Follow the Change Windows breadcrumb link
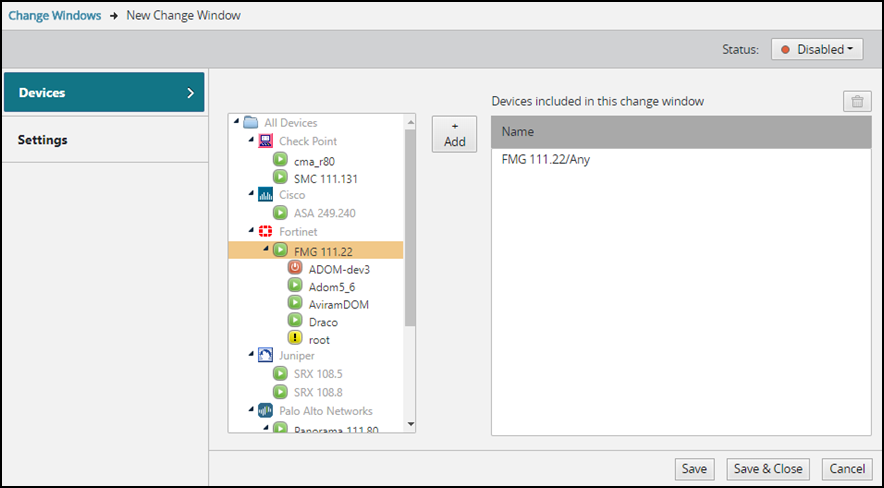The height and width of the screenshot is (488, 884). click(x=55, y=16)
